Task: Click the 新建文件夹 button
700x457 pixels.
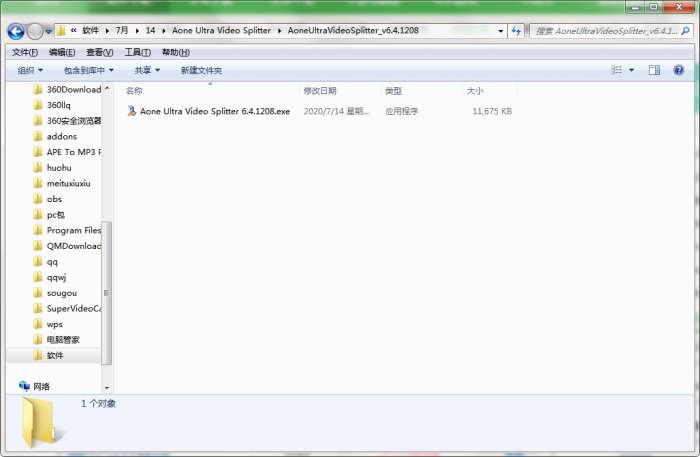Action: (201, 70)
